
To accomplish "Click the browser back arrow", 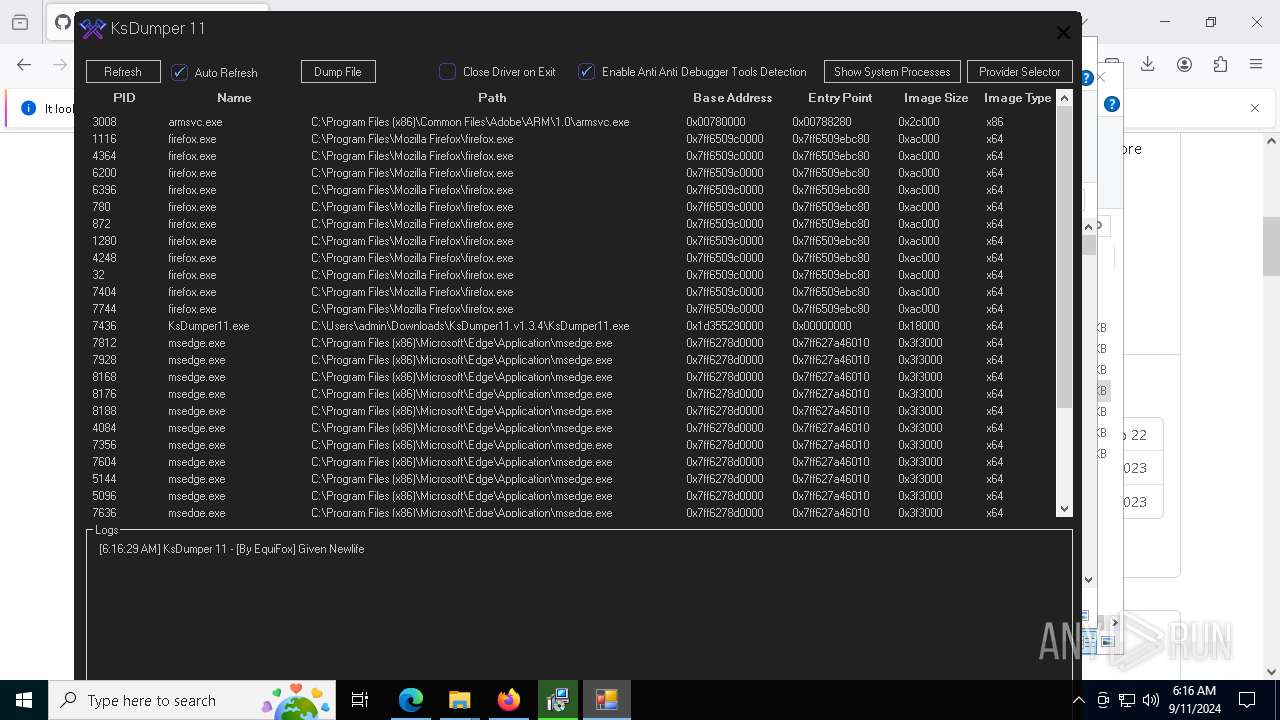I will point(24,64).
